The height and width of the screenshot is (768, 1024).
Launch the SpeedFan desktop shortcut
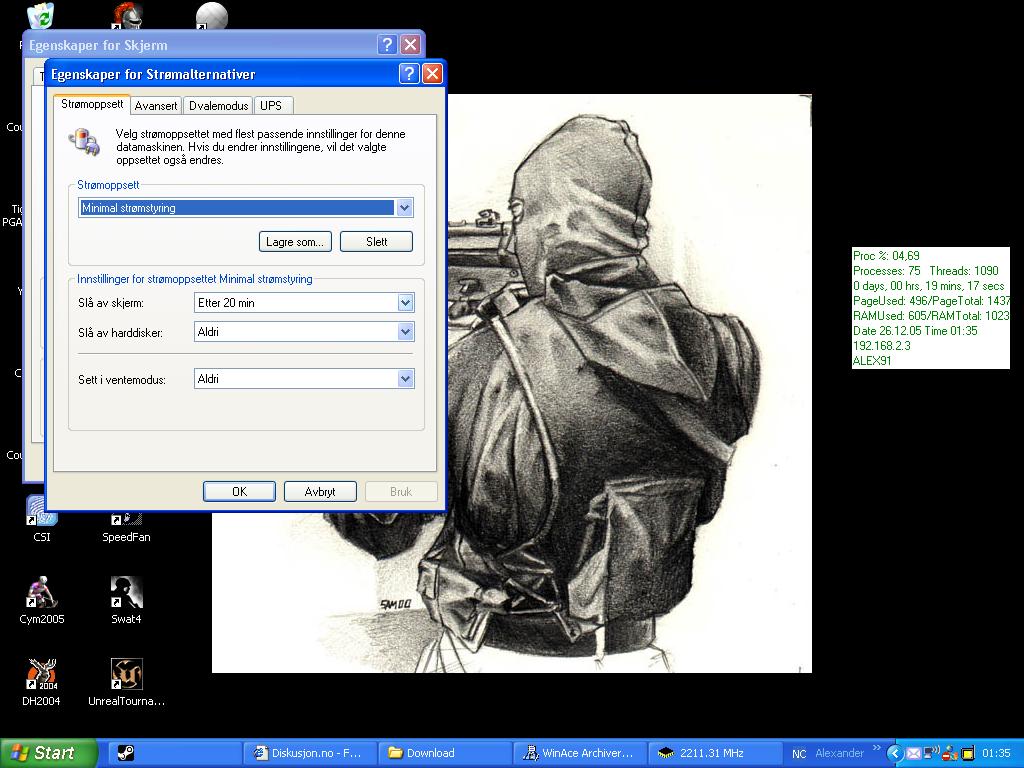point(126,528)
